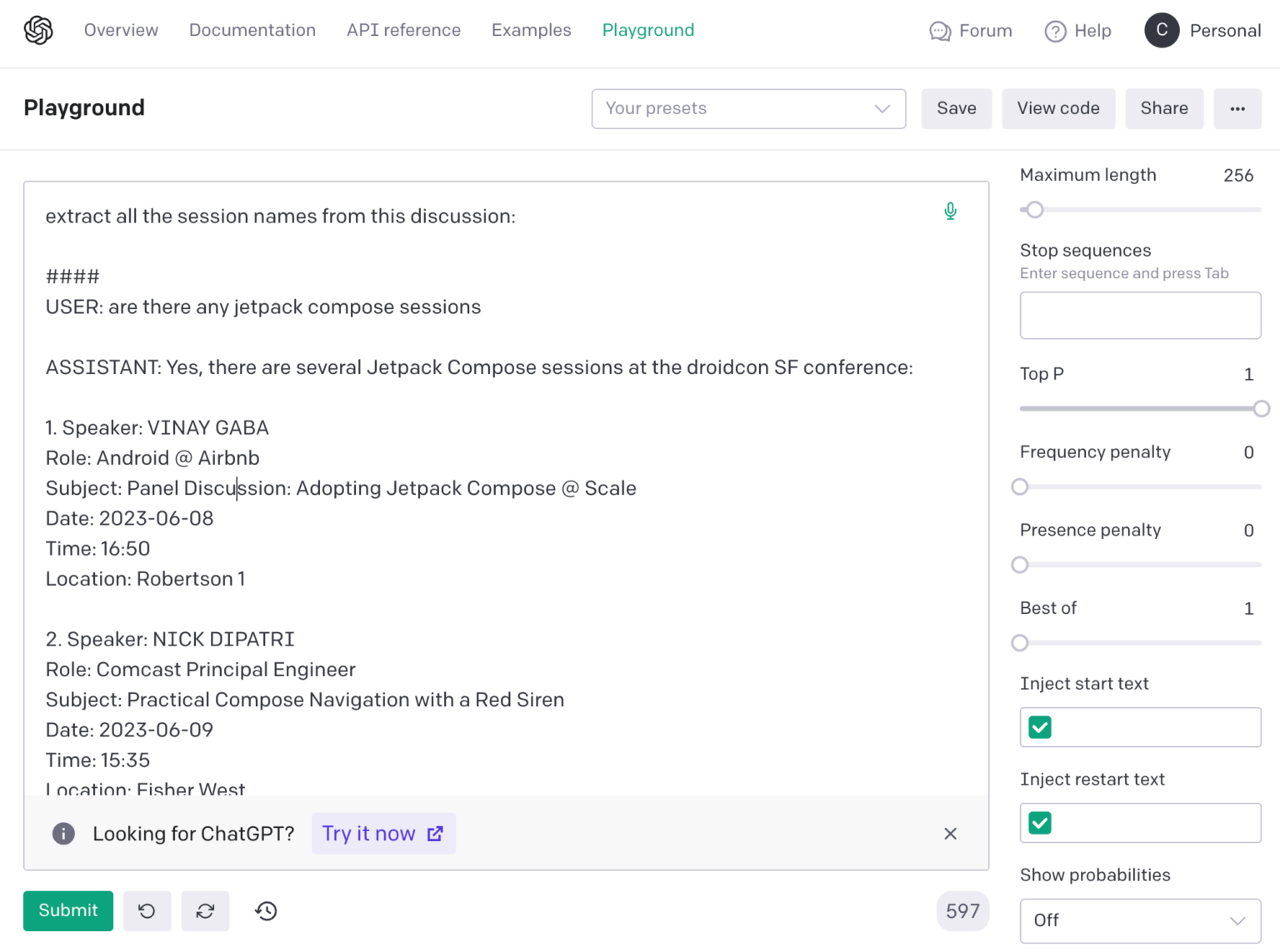The width and height of the screenshot is (1280, 952).
Task: Submit the prompt
Action: [x=67, y=910]
